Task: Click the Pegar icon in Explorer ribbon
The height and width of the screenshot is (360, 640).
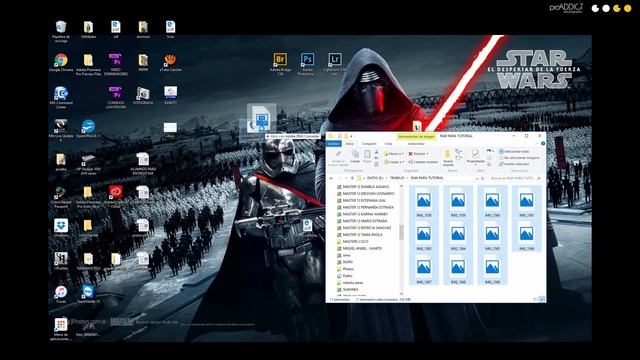Action: [367, 155]
